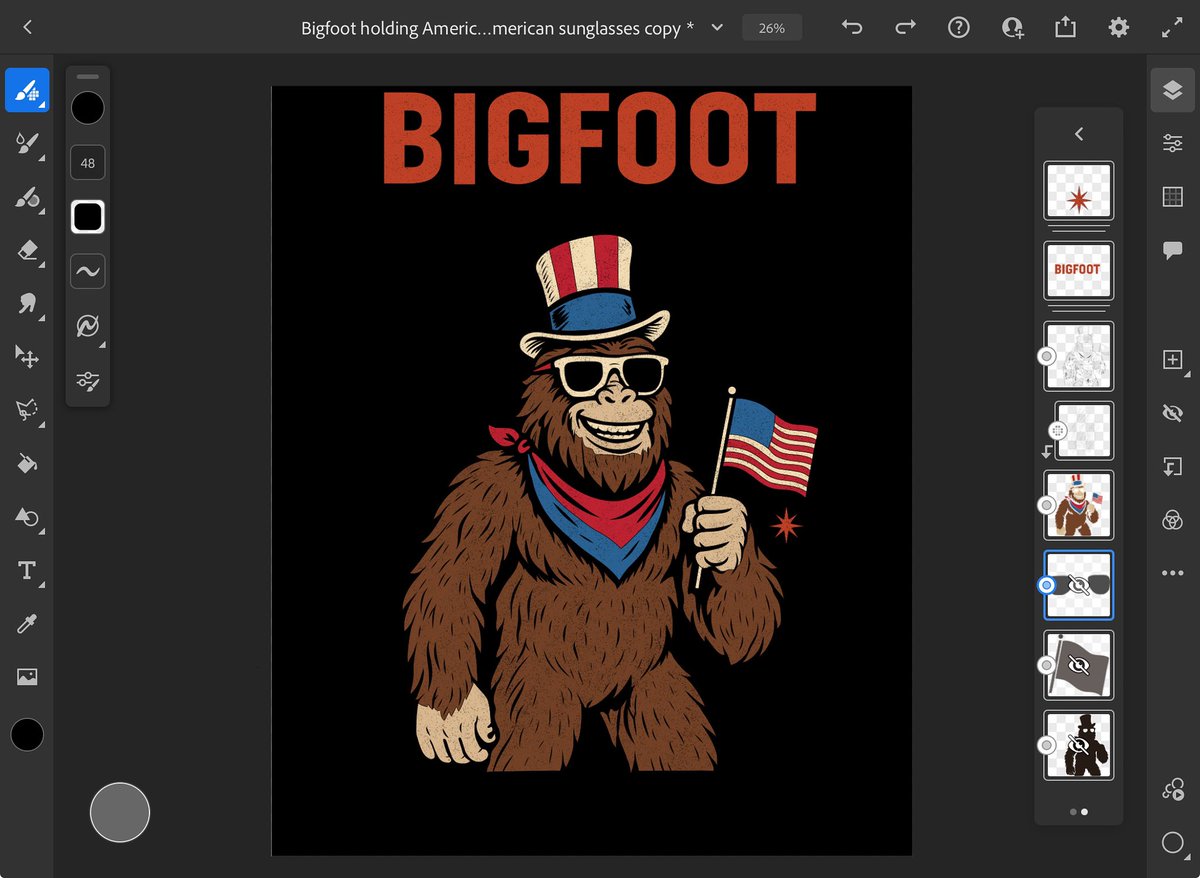Viewport: 1200px width, 878px height.
Task: Select the Eyedropper tool
Action: [27, 625]
